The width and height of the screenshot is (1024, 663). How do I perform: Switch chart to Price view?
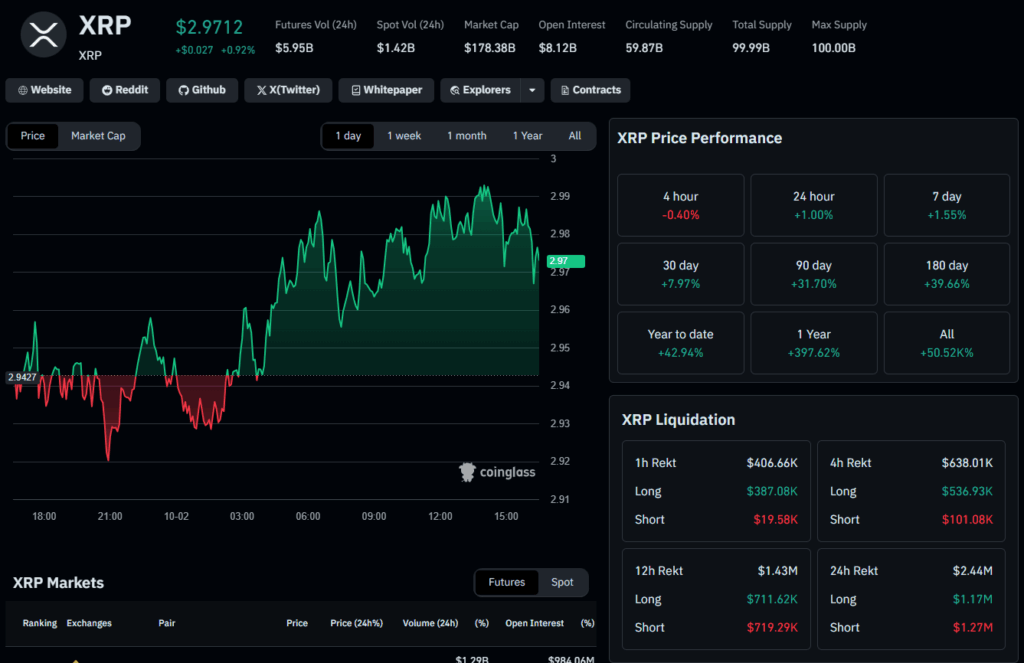[33, 136]
